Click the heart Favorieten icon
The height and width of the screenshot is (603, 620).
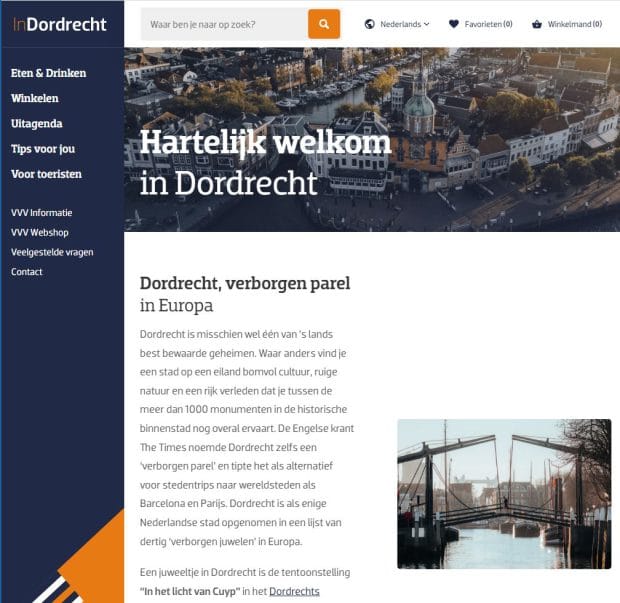(x=454, y=24)
